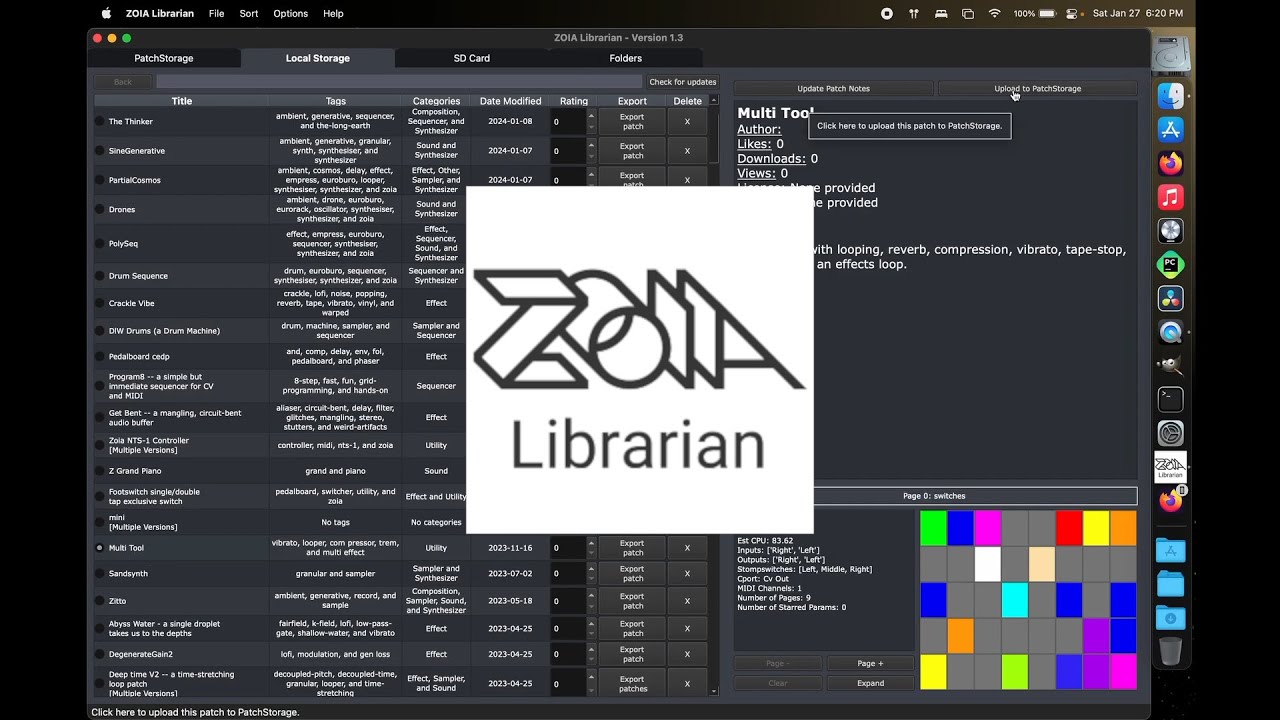This screenshot has height=720, width=1280.
Task: Open Terminal from the dock
Action: point(1170,399)
